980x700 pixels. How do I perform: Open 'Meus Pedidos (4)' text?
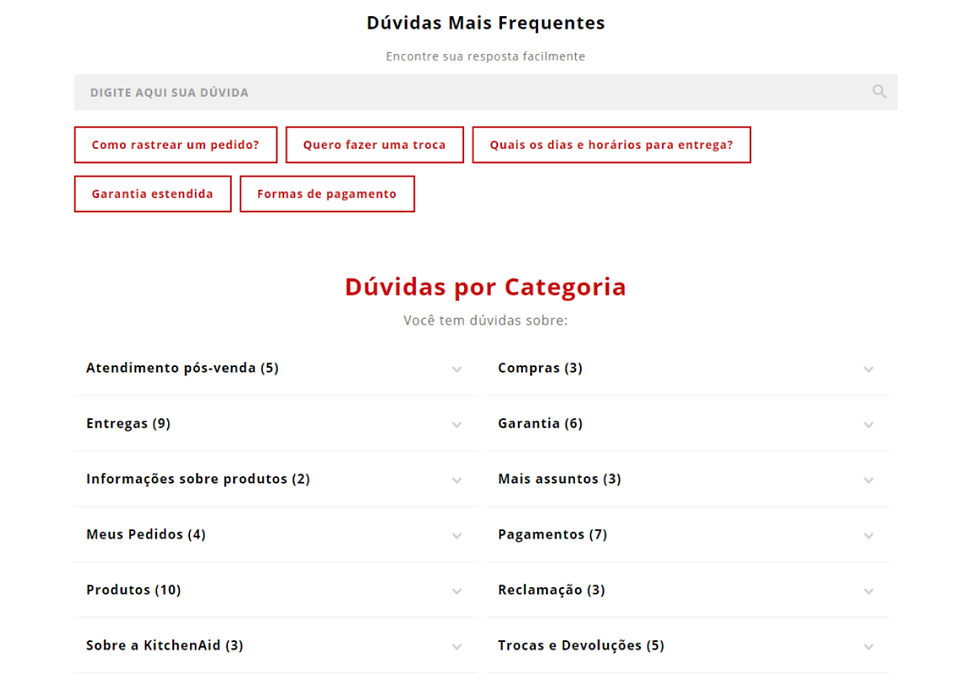146,534
